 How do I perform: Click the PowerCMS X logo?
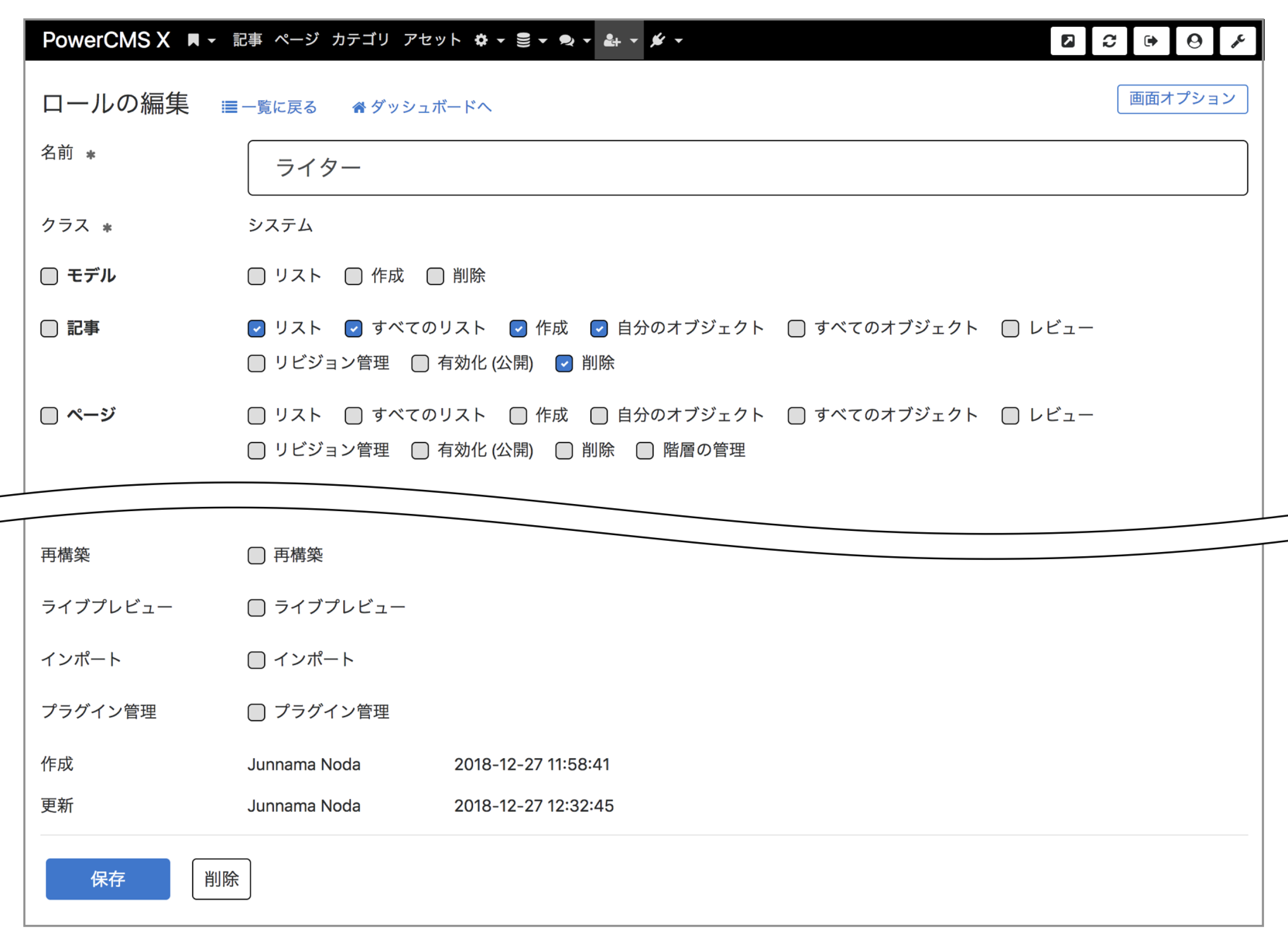[106, 40]
